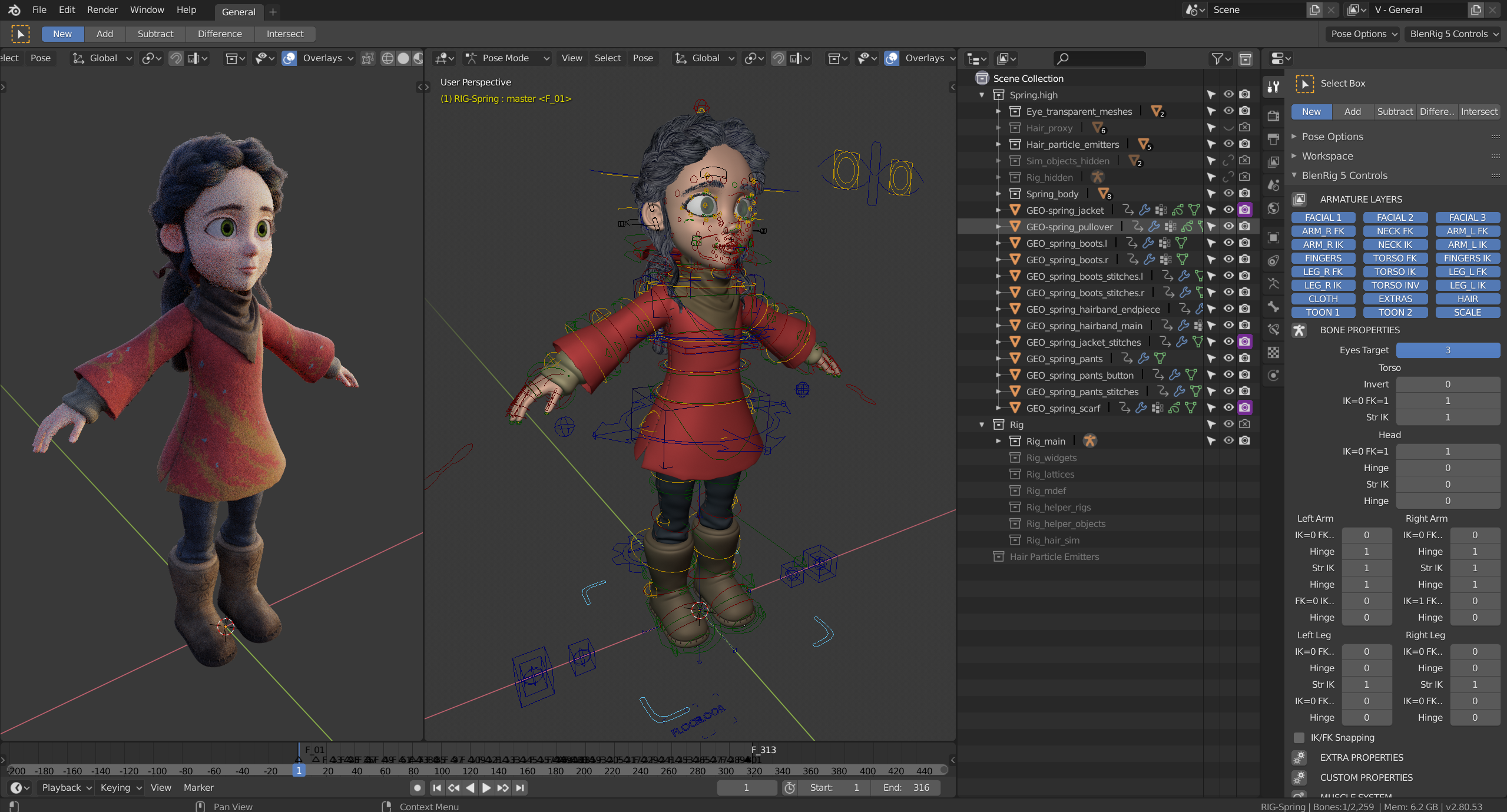Screen dimensions: 1507x812
Task: Click the FACIAL 2 armature layer button
Action: click(x=1395, y=217)
